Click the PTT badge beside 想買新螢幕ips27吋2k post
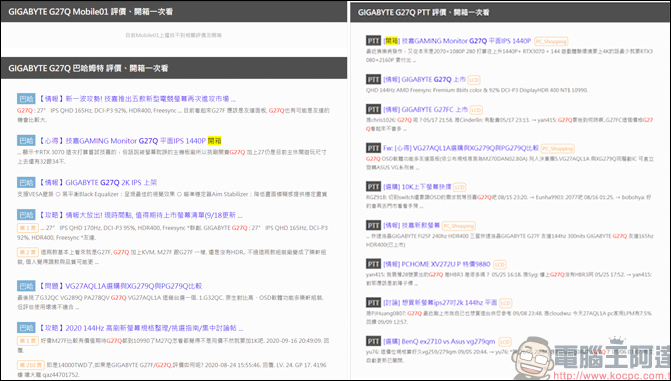 tap(373, 303)
